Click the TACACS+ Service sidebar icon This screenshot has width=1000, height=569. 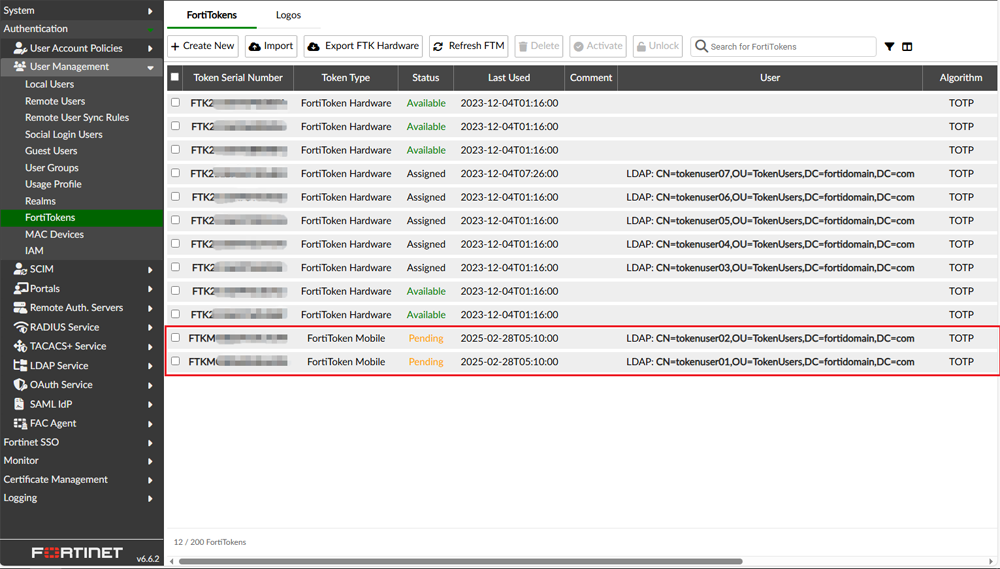(20, 346)
